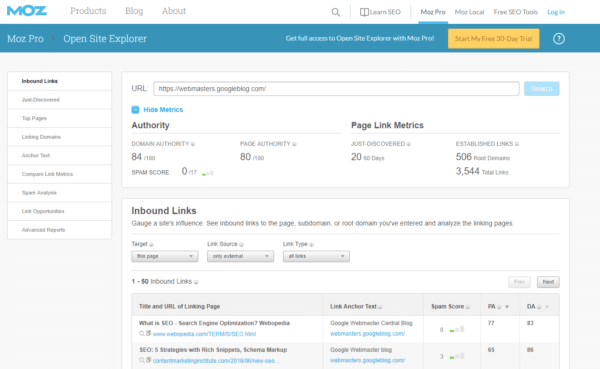The image size is (600, 369).
Task: Open the help question mark icon
Action: pyautogui.click(x=559, y=39)
